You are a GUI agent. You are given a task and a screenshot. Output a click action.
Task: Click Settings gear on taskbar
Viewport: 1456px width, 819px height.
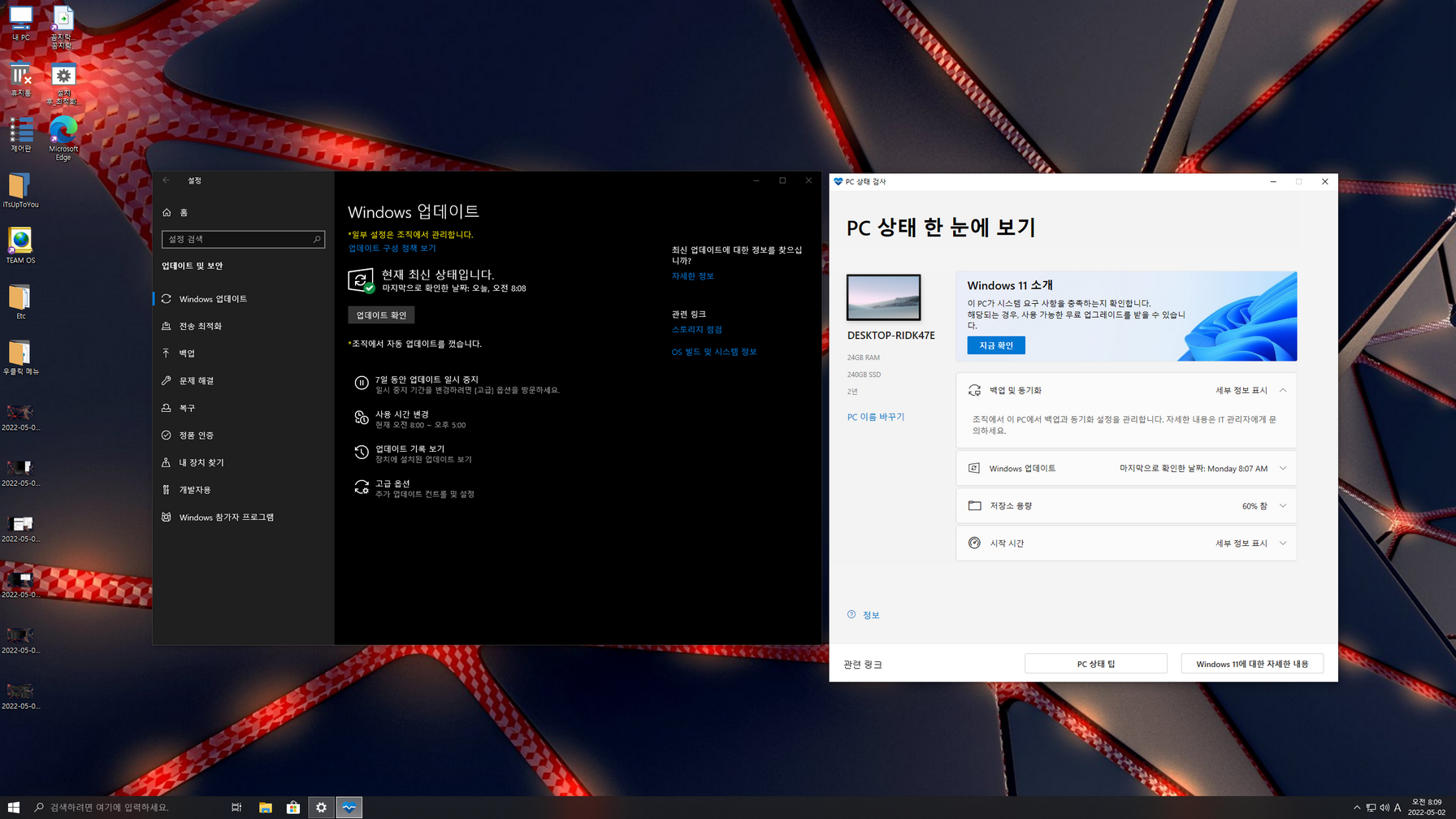pyautogui.click(x=321, y=808)
